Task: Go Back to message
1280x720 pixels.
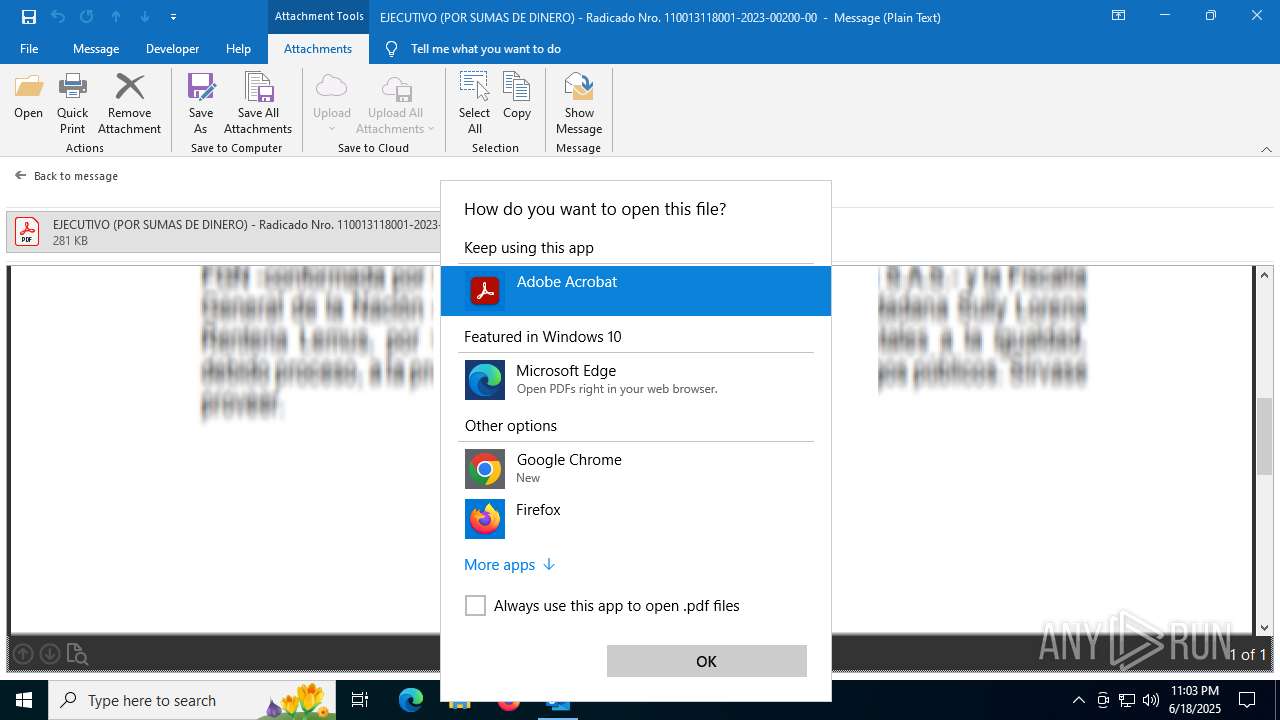Action: (x=66, y=176)
